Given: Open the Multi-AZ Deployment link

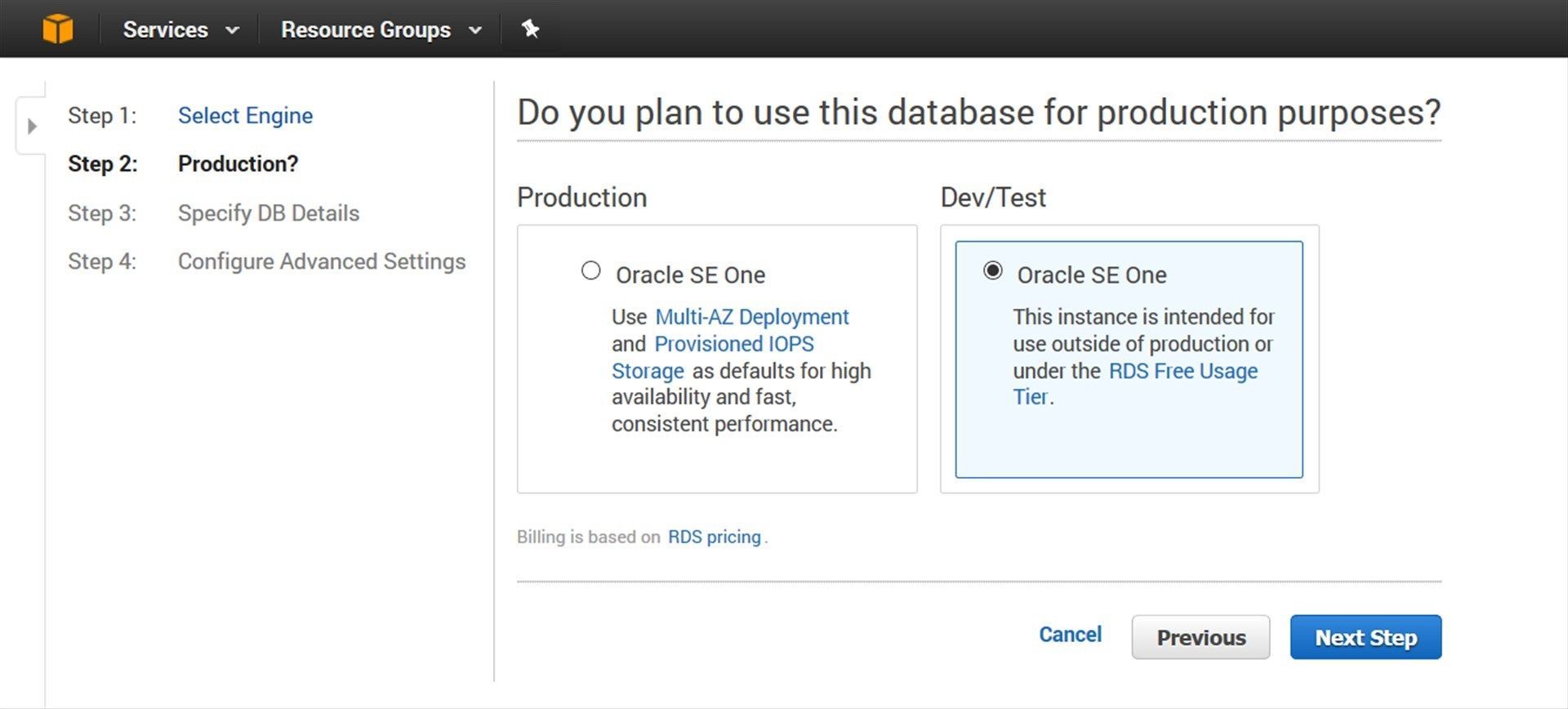Looking at the screenshot, I should click(x=752, y=317).
